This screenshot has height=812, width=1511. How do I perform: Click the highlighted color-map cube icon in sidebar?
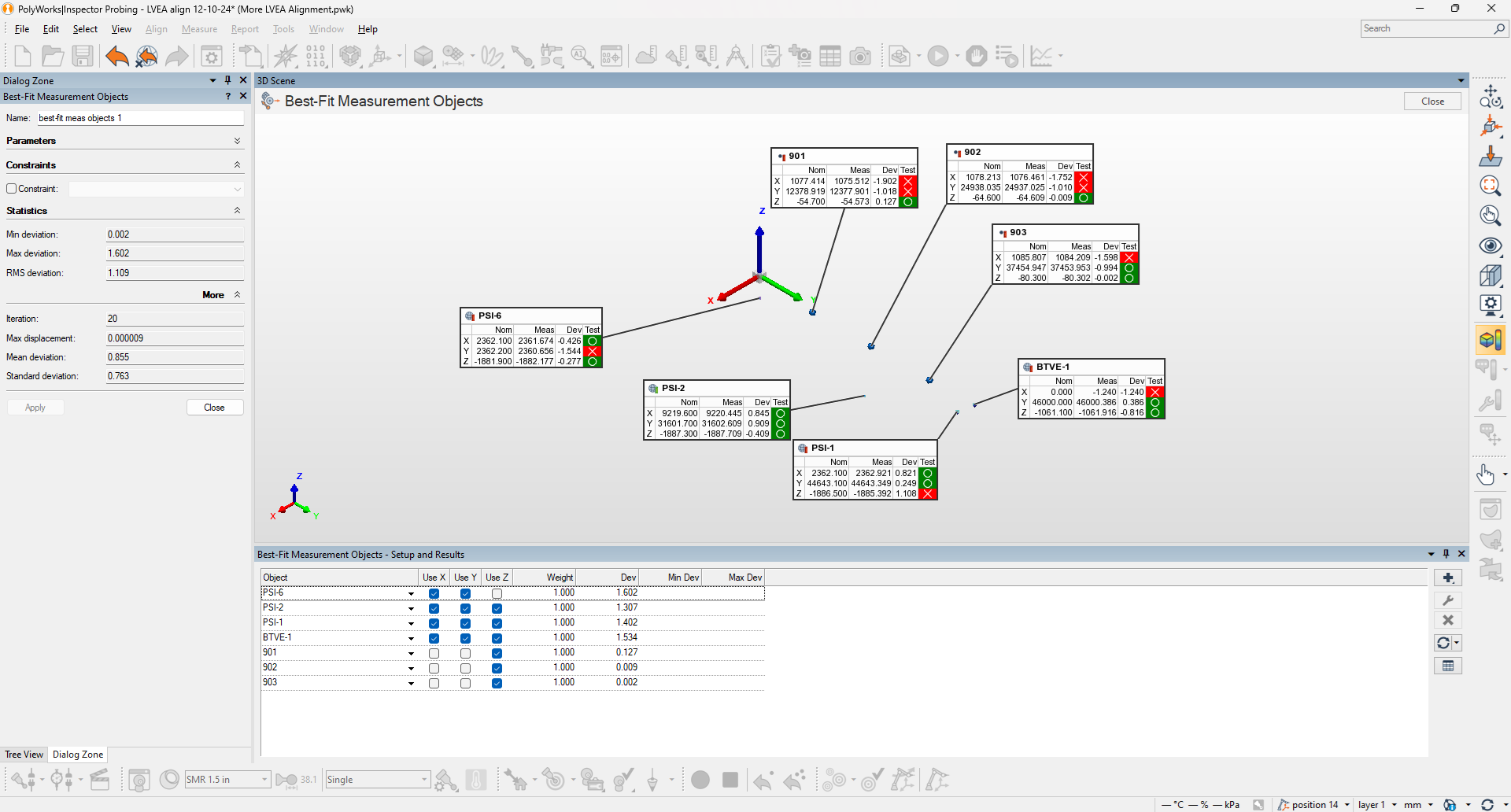click(1490, 340)
